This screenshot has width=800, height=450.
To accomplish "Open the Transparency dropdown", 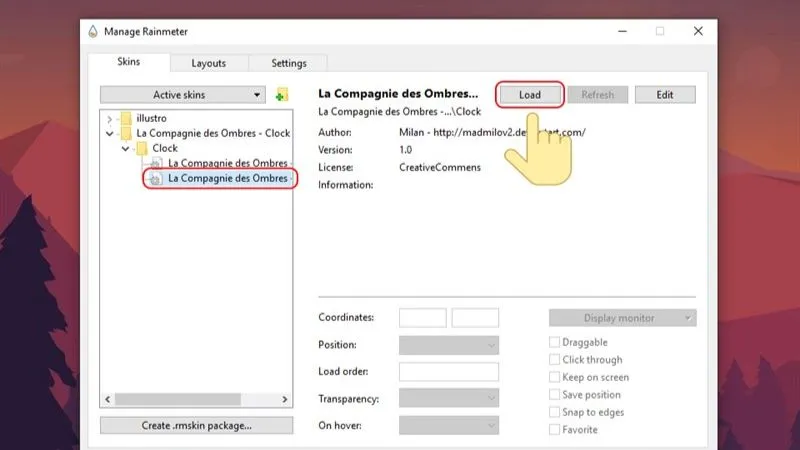I will [449, 398].
